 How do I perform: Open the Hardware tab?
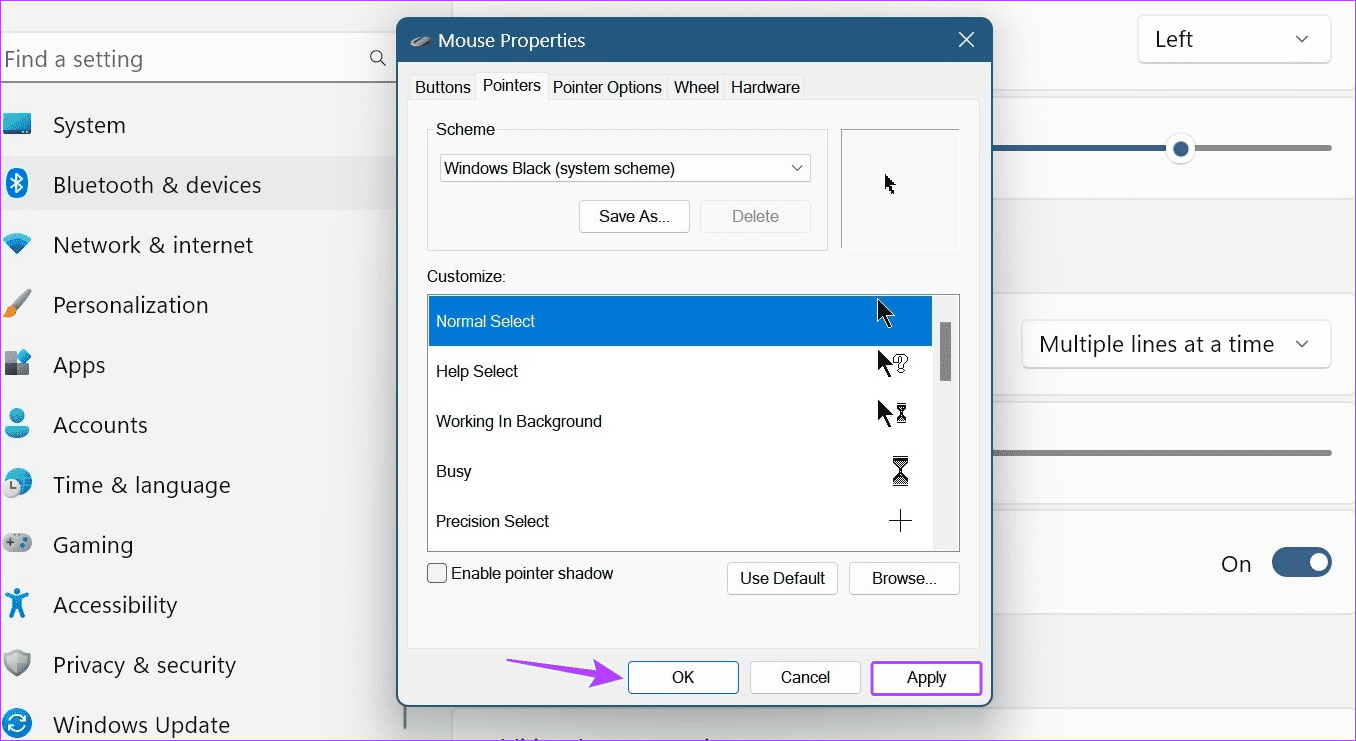click(x=765, y=87)
